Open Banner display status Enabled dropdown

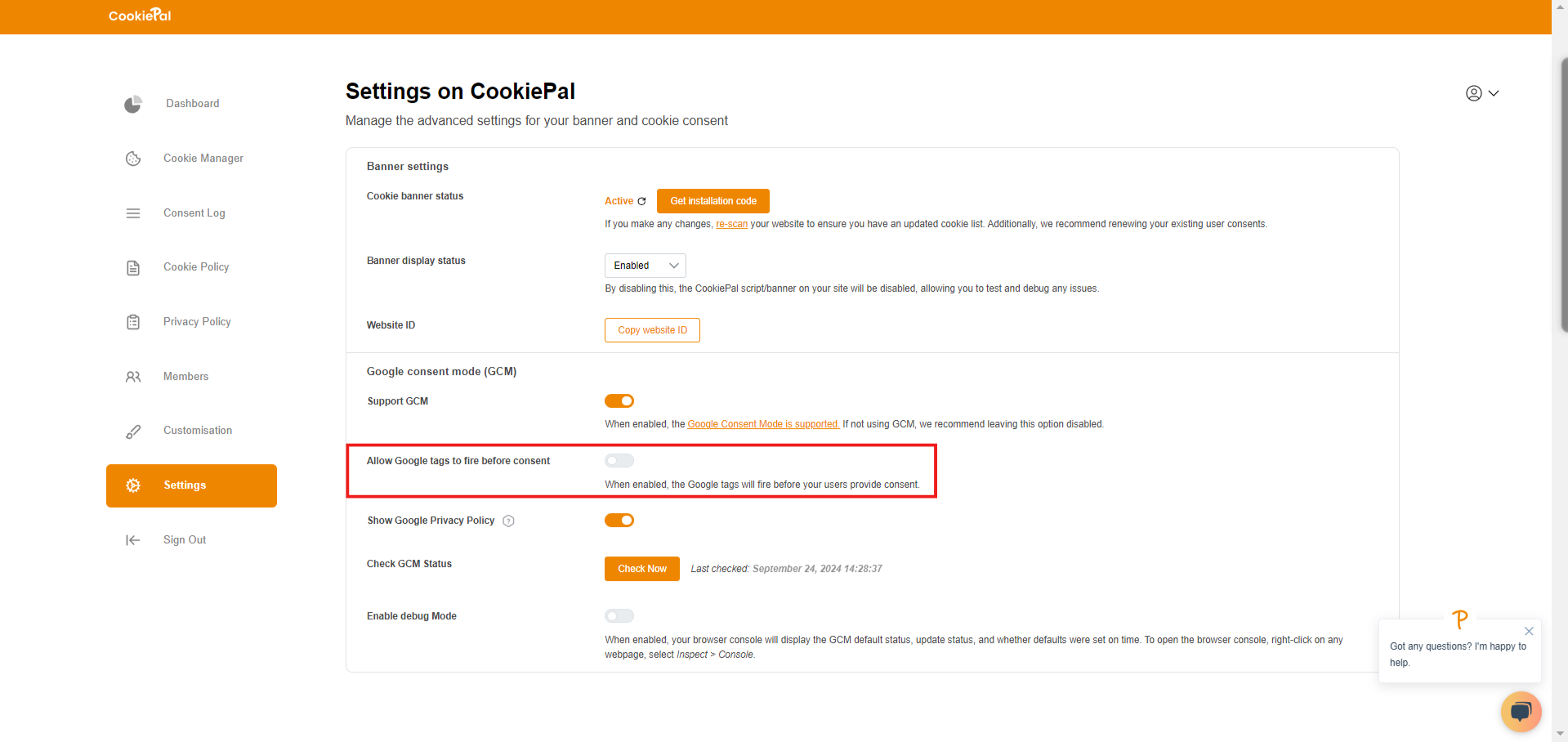click(646, 266)
